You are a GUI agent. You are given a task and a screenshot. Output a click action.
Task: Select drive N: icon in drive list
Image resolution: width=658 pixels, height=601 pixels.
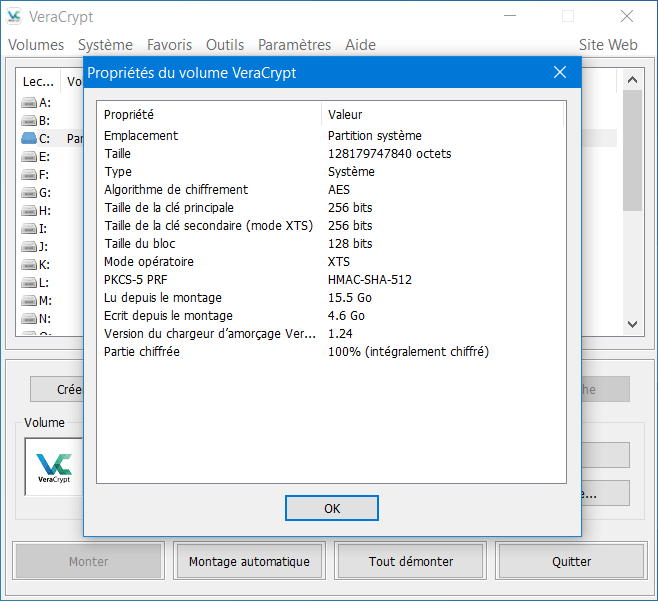29,319
